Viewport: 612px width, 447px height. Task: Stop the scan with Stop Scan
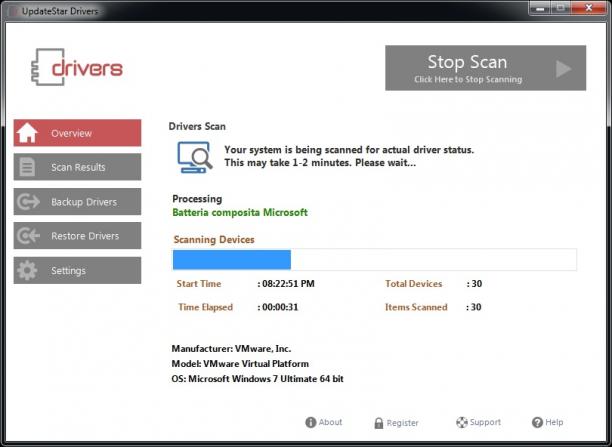click(x=486, y=68)
